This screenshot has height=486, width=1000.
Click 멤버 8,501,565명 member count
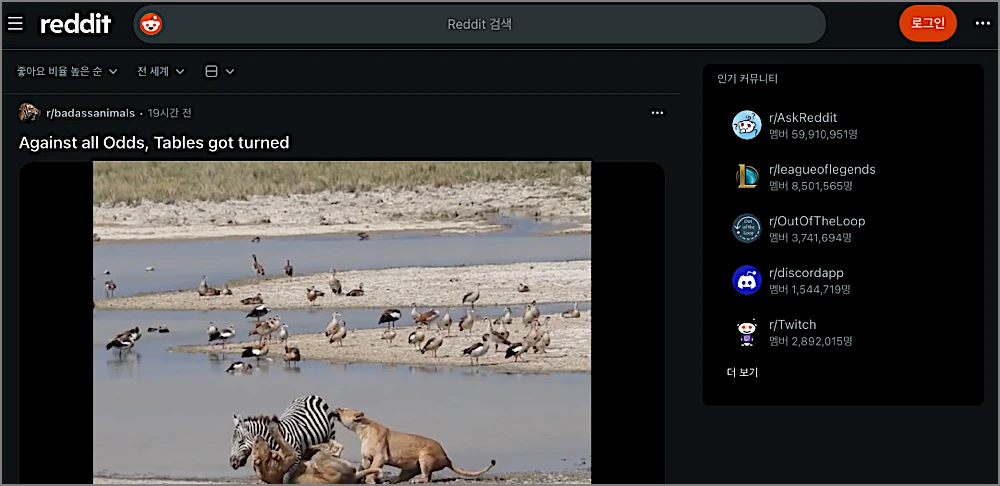(x=811, y=186)
